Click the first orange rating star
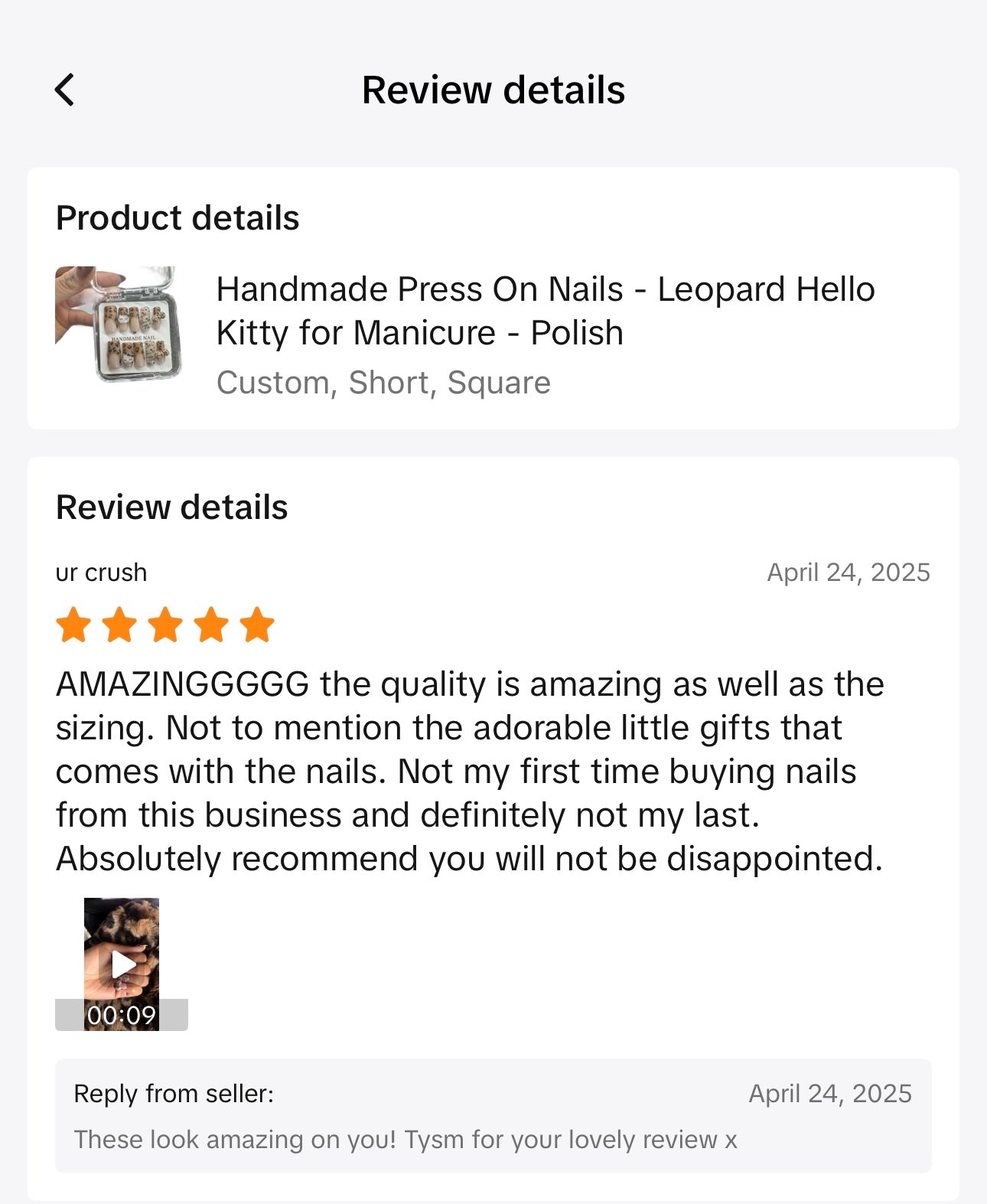Viewport: 987px width, 1204px height. [x=74, y=625]
